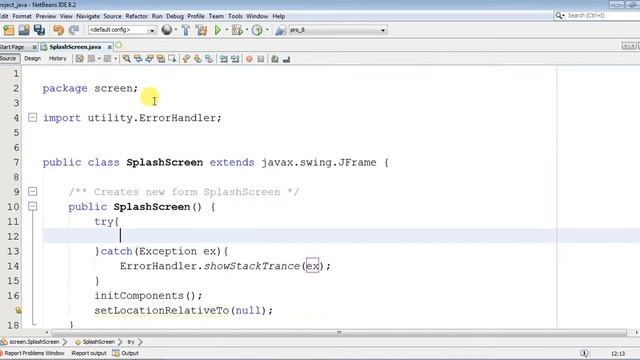Click screen.SplashScreen in the breadcrumb bar
This screenshot has height=360, width=640.
(34, 342)
